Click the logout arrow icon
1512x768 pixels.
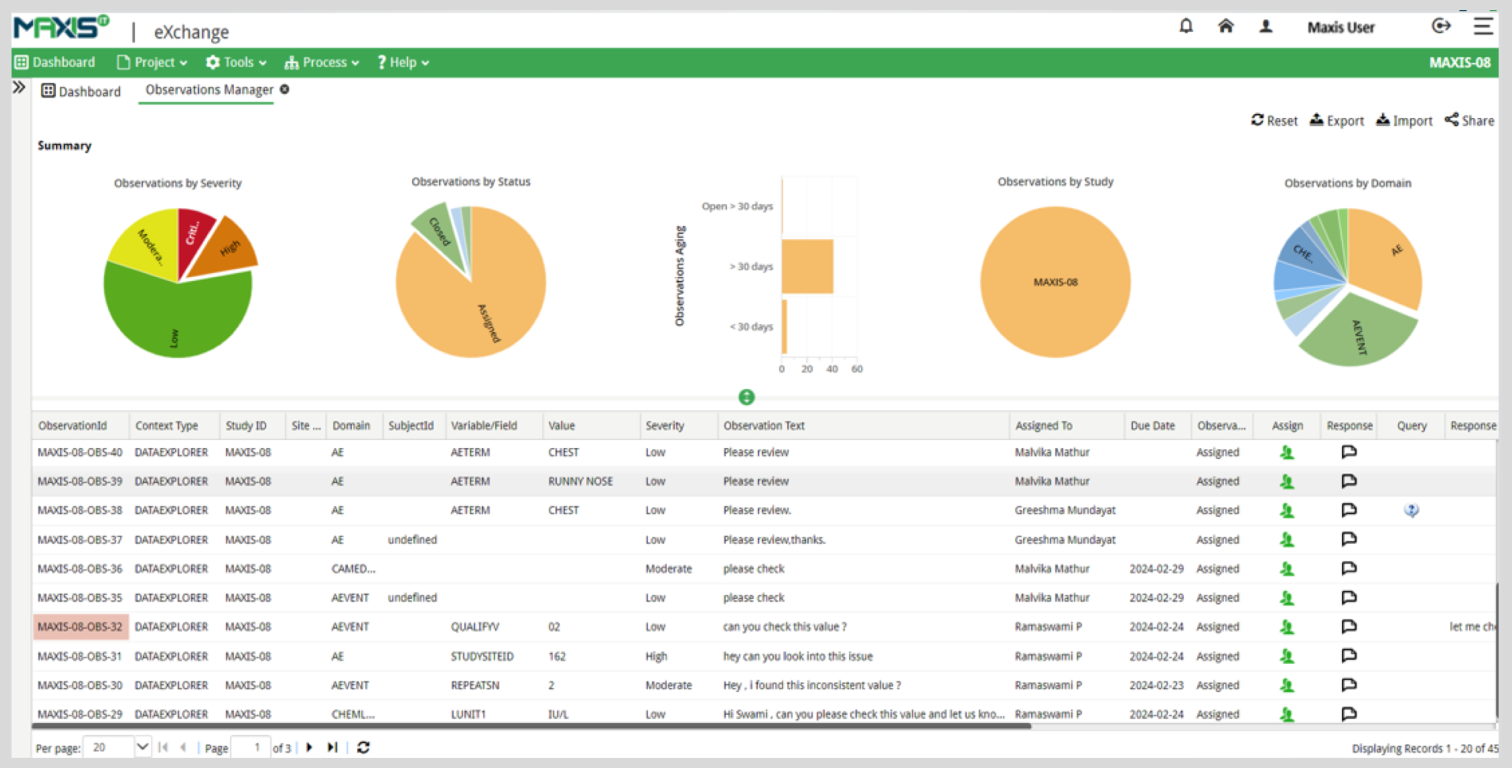[x=1441, y=26]
